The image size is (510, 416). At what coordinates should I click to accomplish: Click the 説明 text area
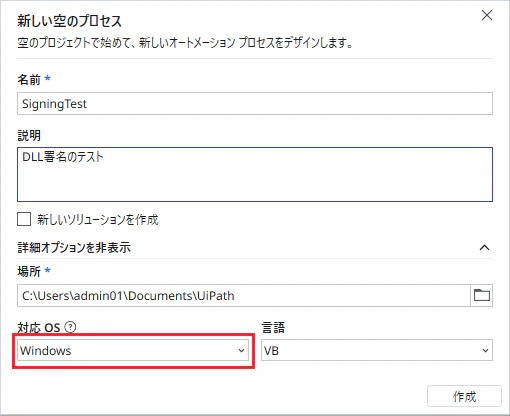click(x=255, y=174)
